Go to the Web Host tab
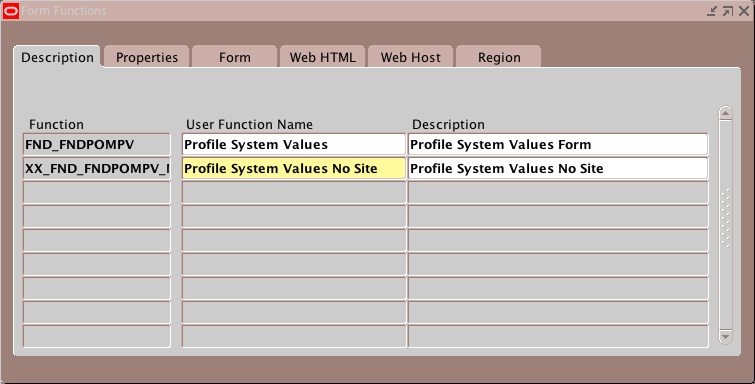The width and height of the screenshot is (755, 384). click(410, 57)
